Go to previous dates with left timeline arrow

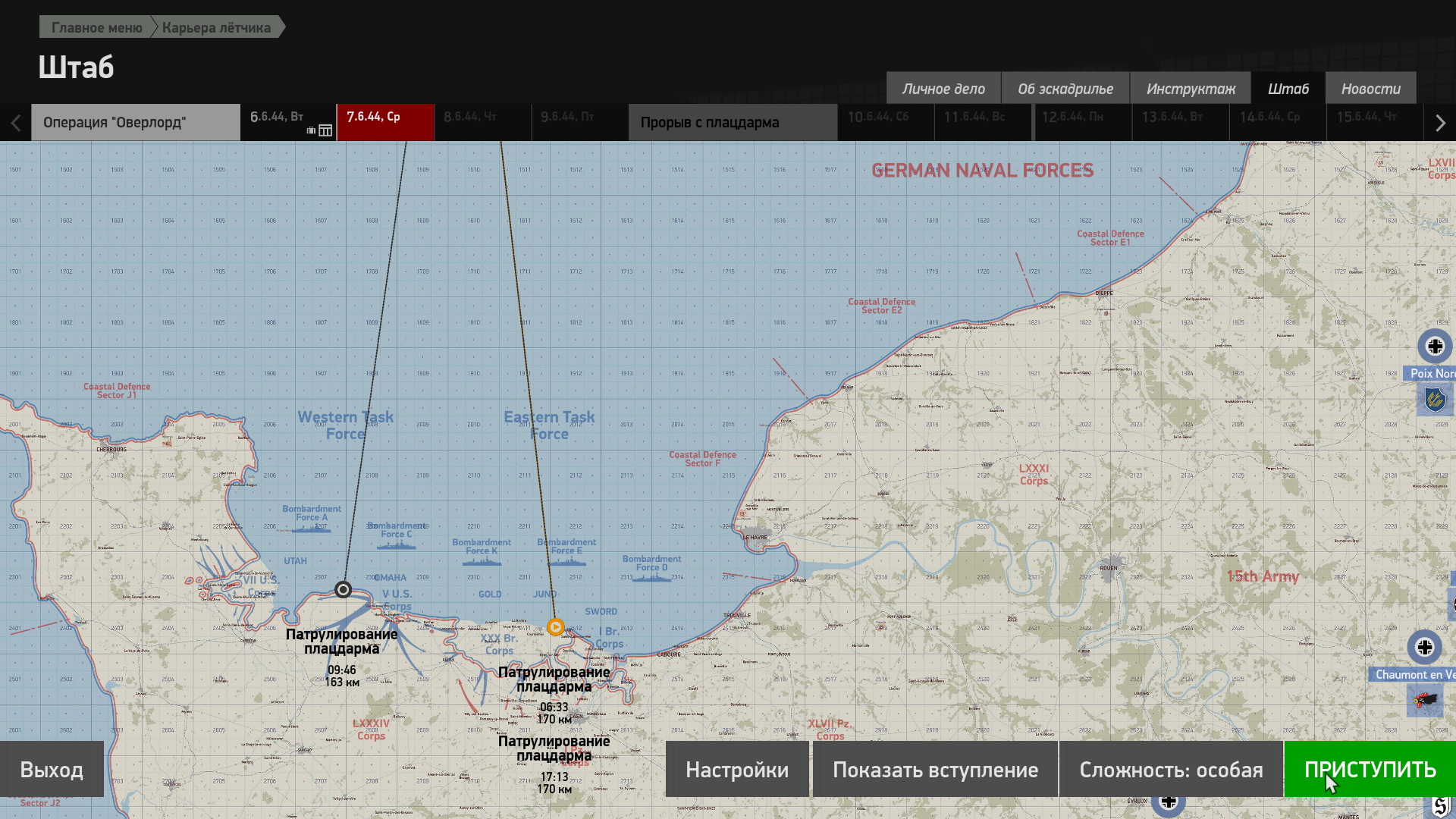[15, 123]
